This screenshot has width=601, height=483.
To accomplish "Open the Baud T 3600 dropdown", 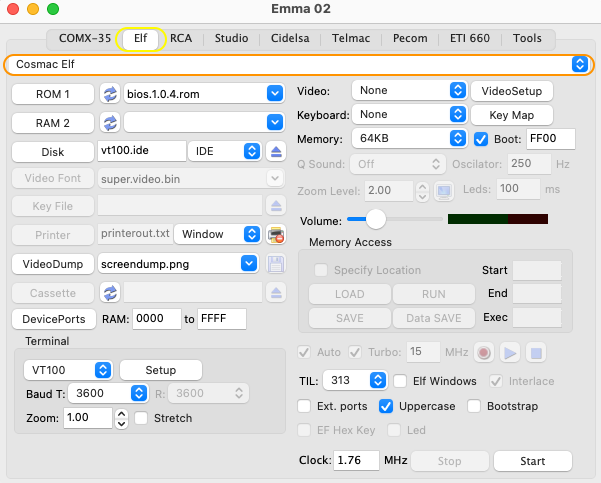I will pos(108,393).
